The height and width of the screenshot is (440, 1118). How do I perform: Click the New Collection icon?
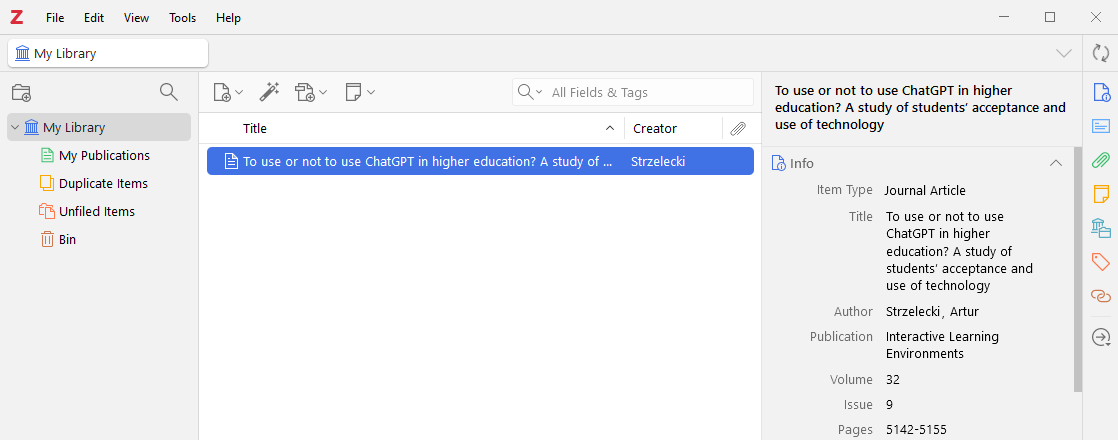pyautogui.click(x=21, y=93)
